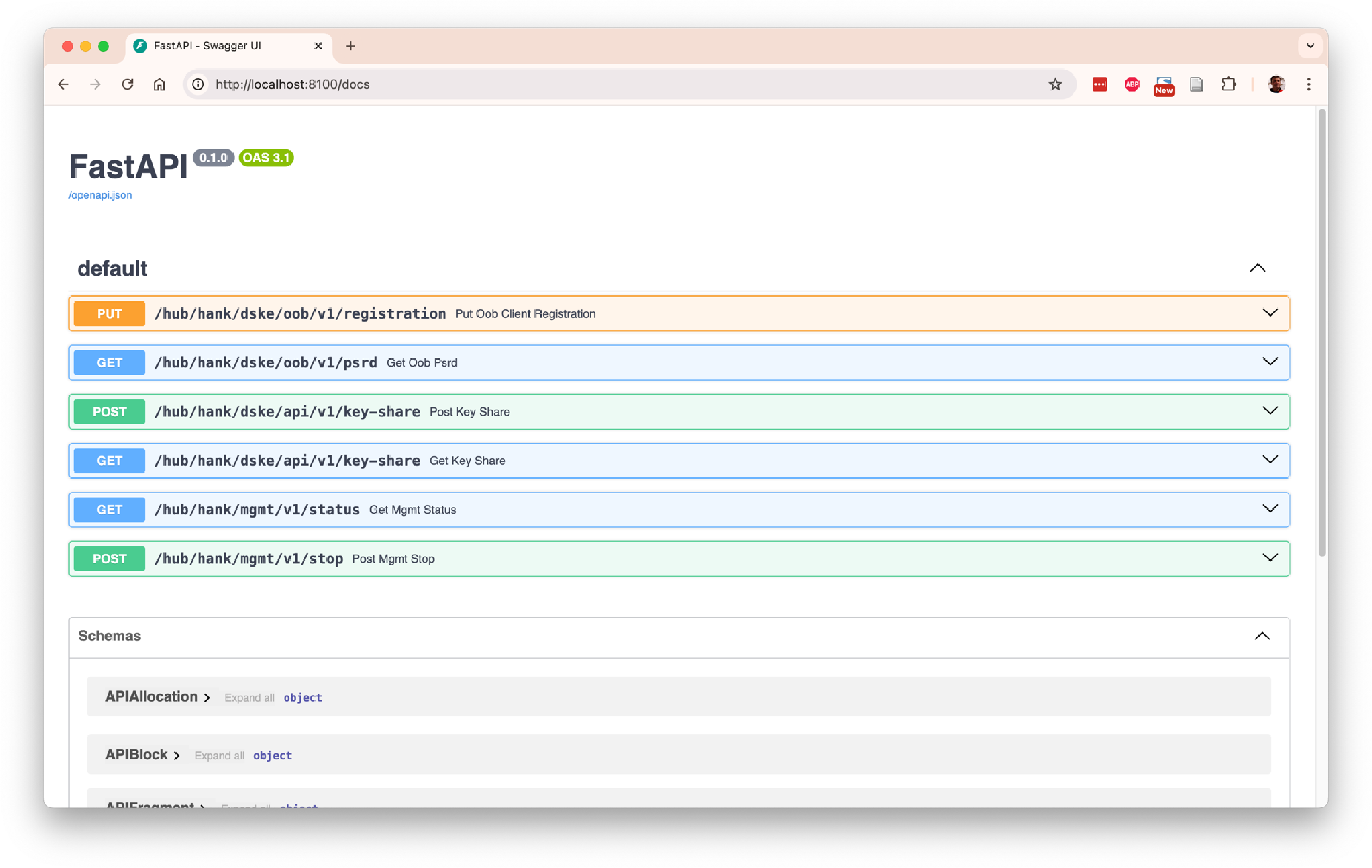Collapse the Schemas section
1372x868 pixels.
point(1263,636)
